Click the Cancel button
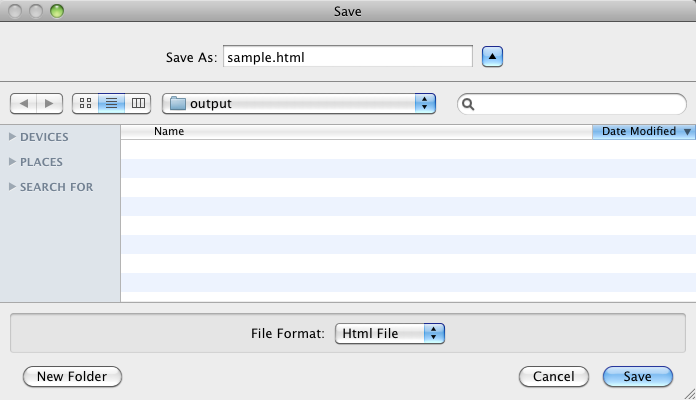The image size is (696, 400). click(x=553, y=376)
